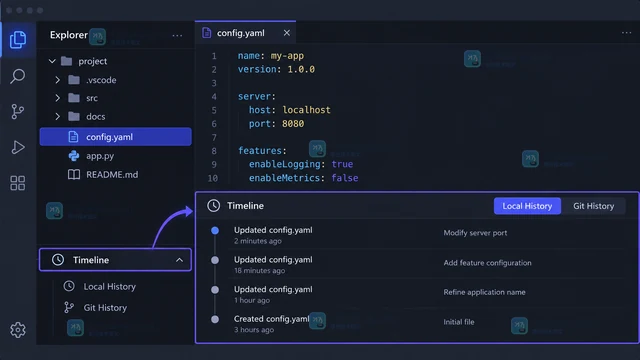
Task: Click the Timeline panel clock icon
Action: point(213,206)
